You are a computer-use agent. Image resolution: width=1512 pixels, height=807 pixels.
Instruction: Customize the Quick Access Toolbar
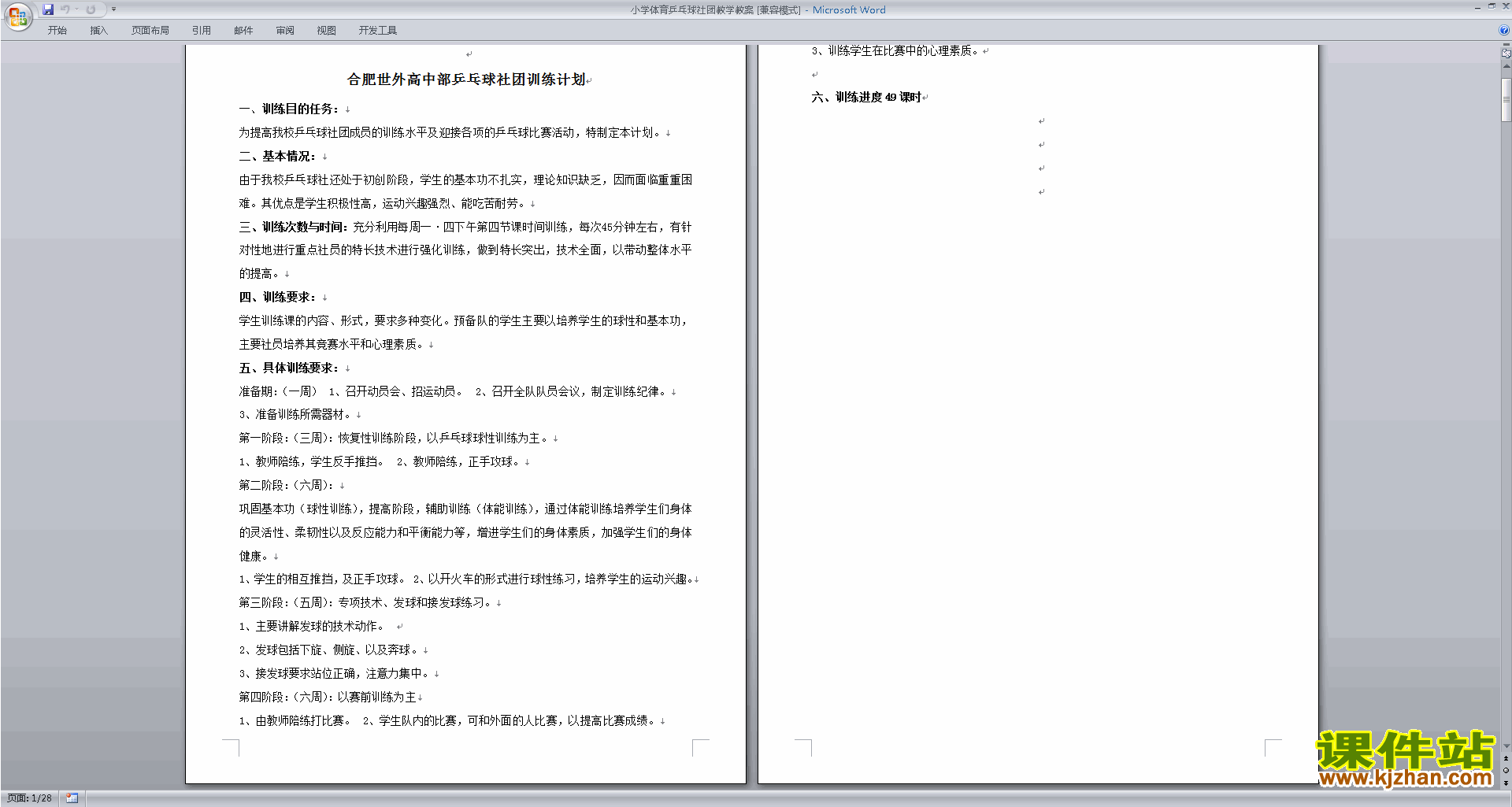pos(113,9)
